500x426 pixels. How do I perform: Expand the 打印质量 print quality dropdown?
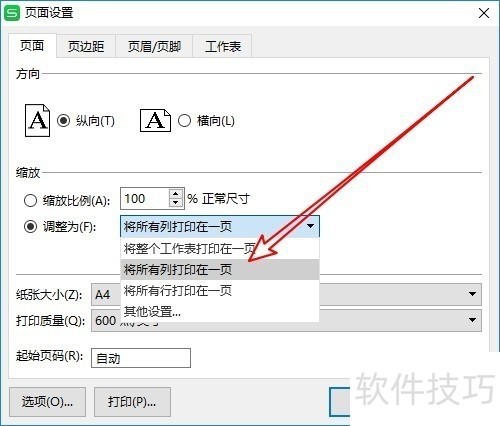click(472, 320)
